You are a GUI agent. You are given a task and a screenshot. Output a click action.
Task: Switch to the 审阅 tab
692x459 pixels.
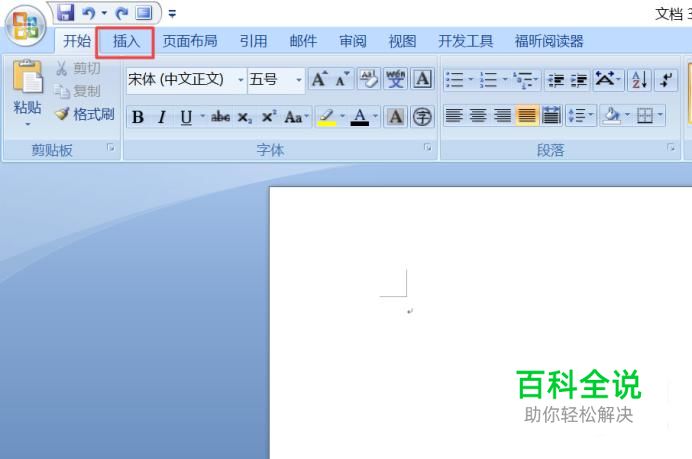click(353, 41)
